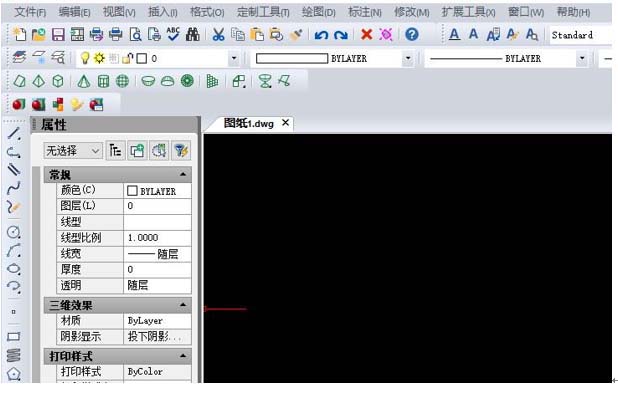Screen dimensions: 618x394
Task: Choose the 3D dish (bowl) icon
Action: pos(148,81)
